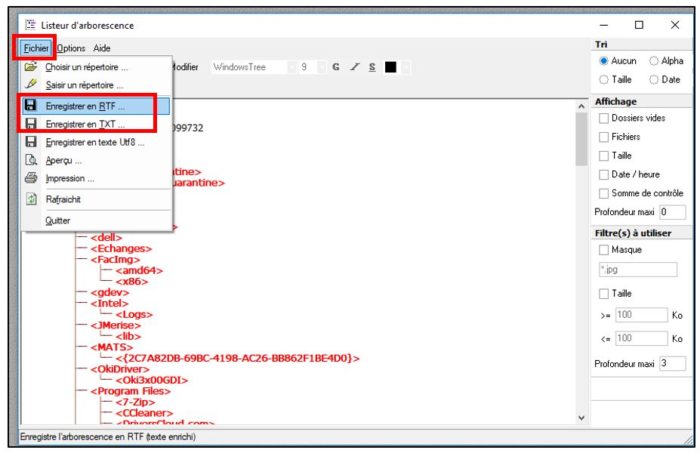Viewport: 700px width, 453px height.
Task: Enable the Dossiers vides checkbox
Action: click(x=604, y=119)
